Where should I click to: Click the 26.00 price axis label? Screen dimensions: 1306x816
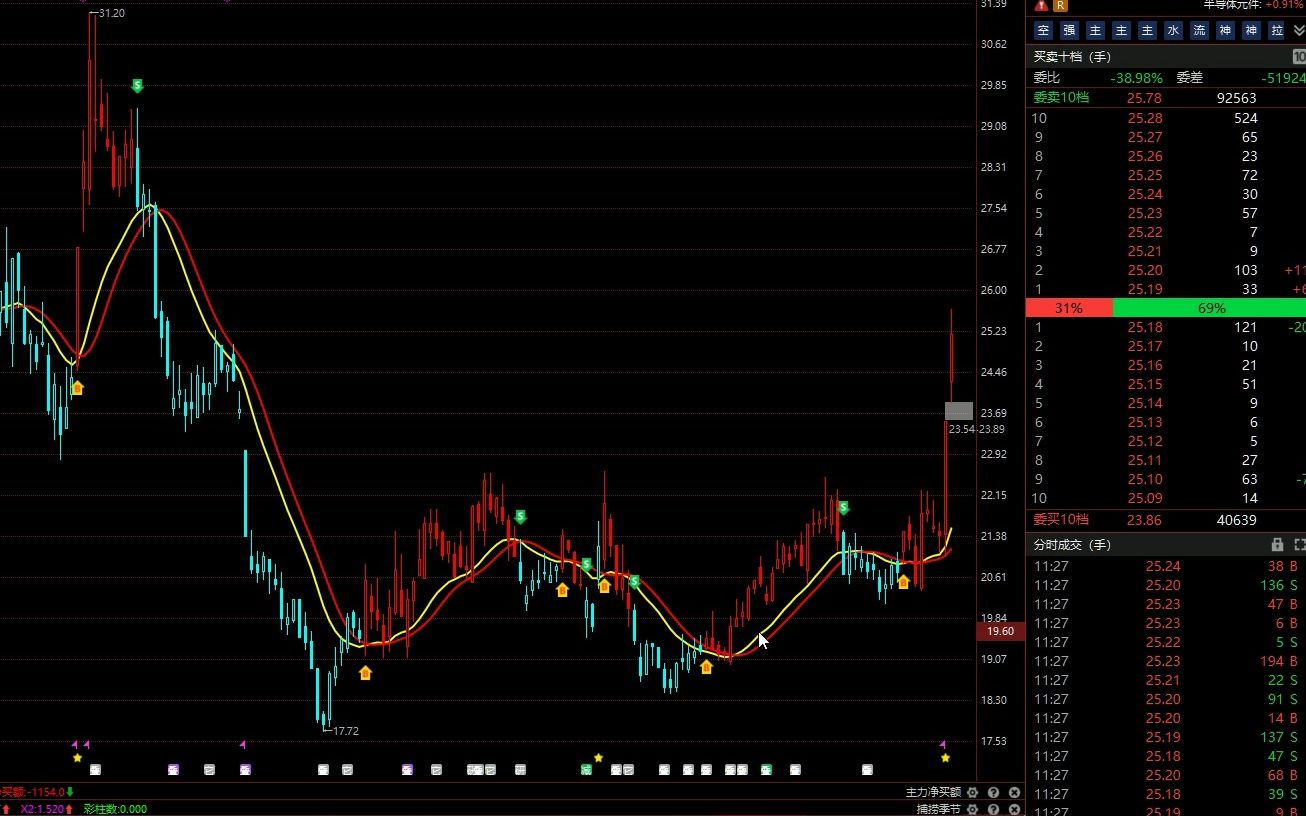pos(994,290)
